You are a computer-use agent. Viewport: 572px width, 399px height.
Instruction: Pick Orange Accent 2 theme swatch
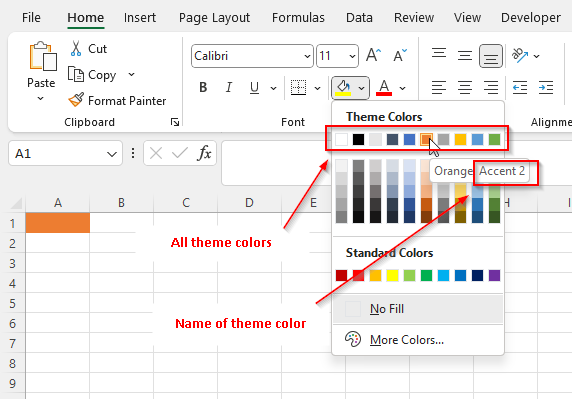(x=426, y=139)
